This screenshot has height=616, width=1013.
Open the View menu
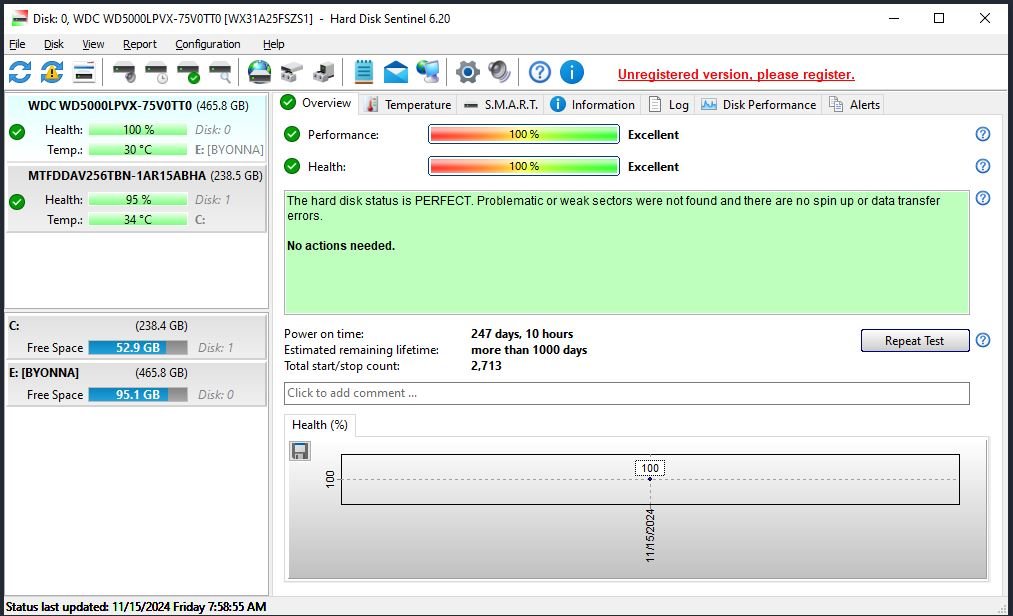[93, 44]
